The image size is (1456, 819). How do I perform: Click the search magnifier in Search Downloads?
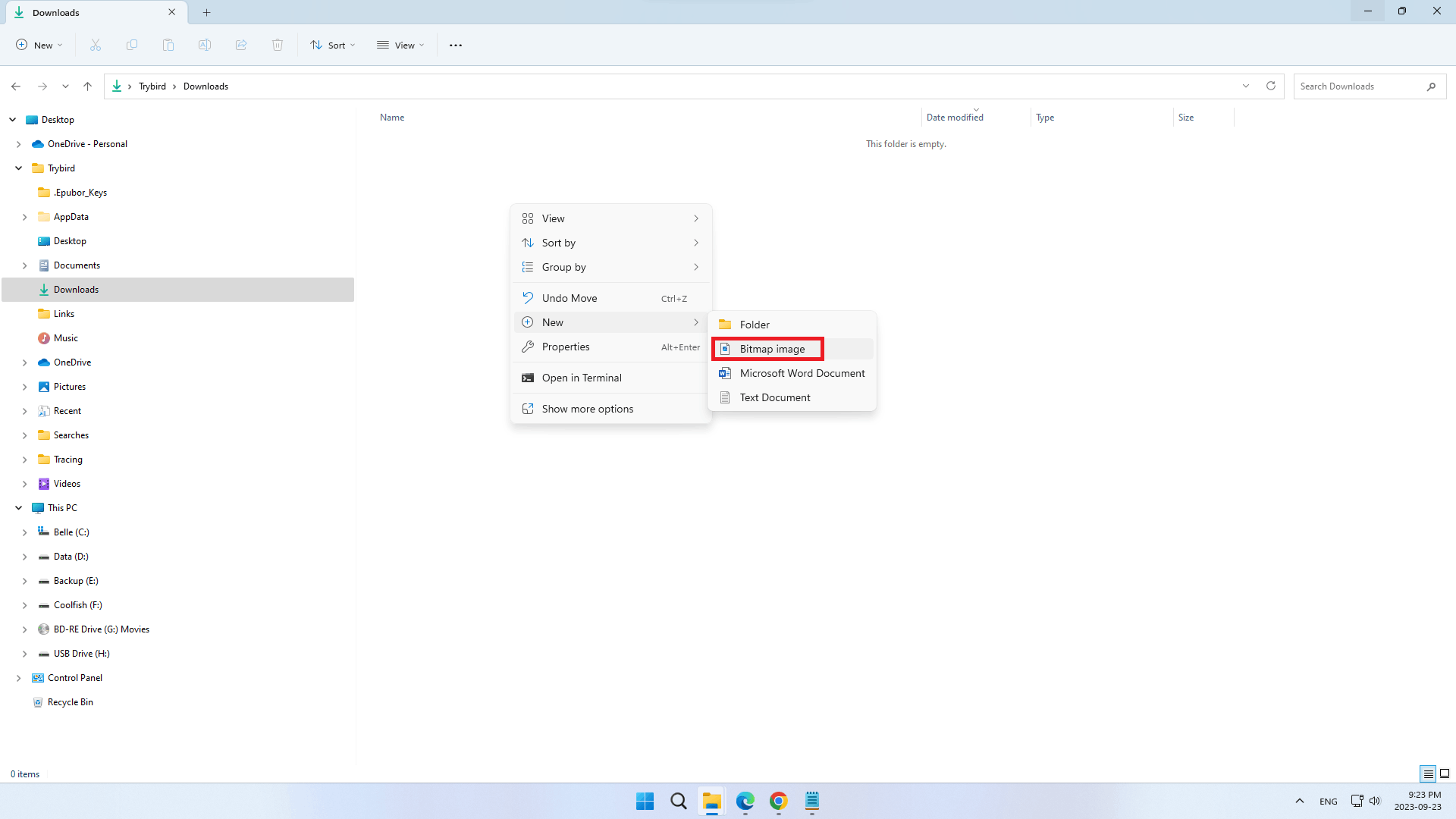pyautogui.click(x=1431, y=86)
